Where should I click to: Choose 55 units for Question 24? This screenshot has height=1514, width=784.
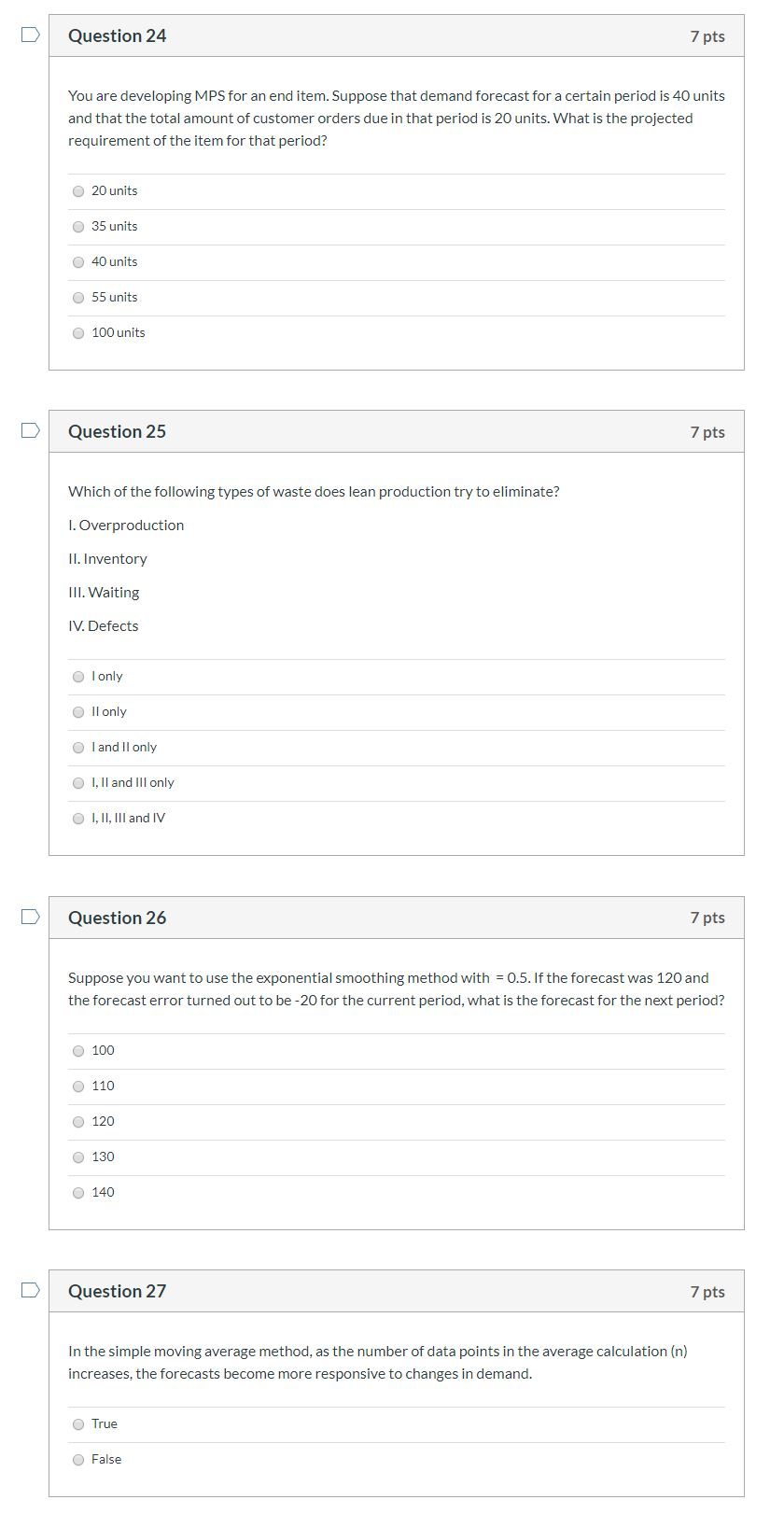pos(78,297)
